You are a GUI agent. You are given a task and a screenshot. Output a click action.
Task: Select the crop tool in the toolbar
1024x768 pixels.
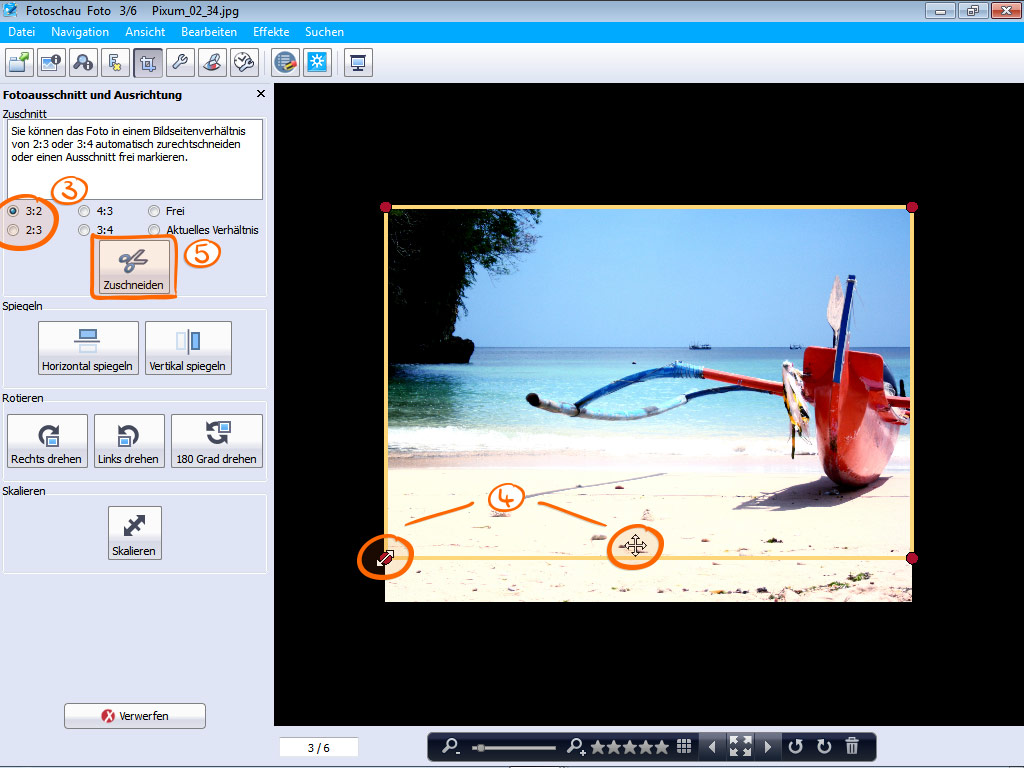(148, 63)
